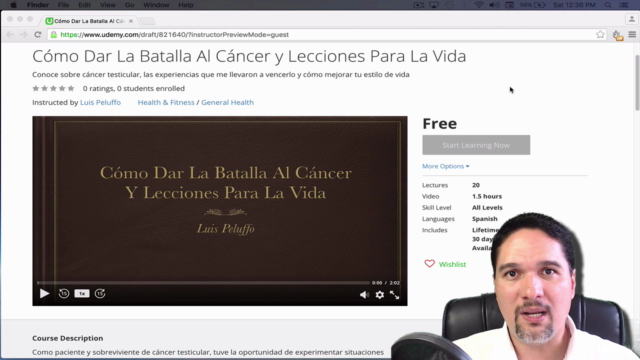
Task: Open the General Health subcategory
Action: coord(227,102)
